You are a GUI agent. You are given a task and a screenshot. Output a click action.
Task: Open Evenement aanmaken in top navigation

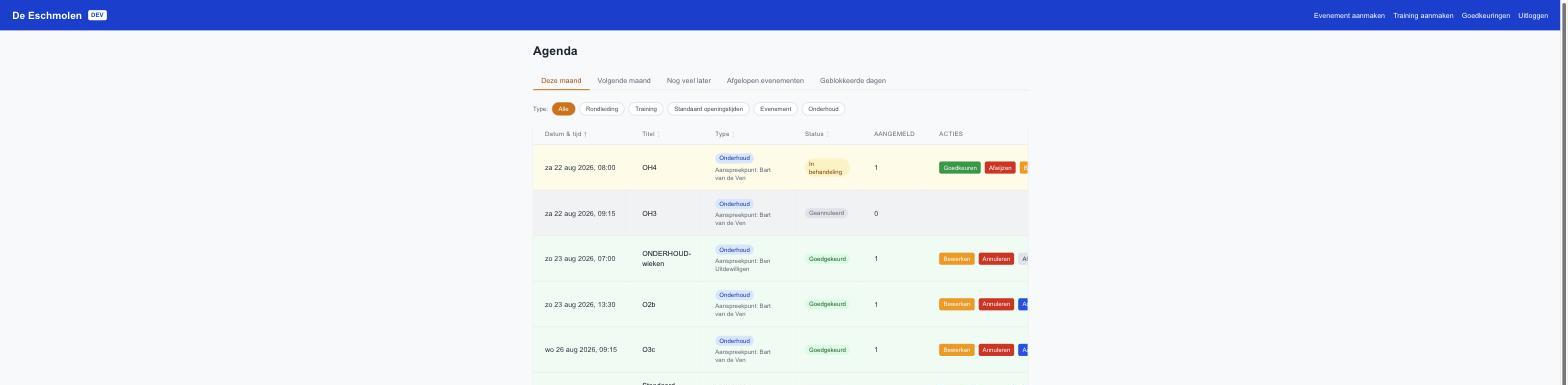click(1349, 15)
